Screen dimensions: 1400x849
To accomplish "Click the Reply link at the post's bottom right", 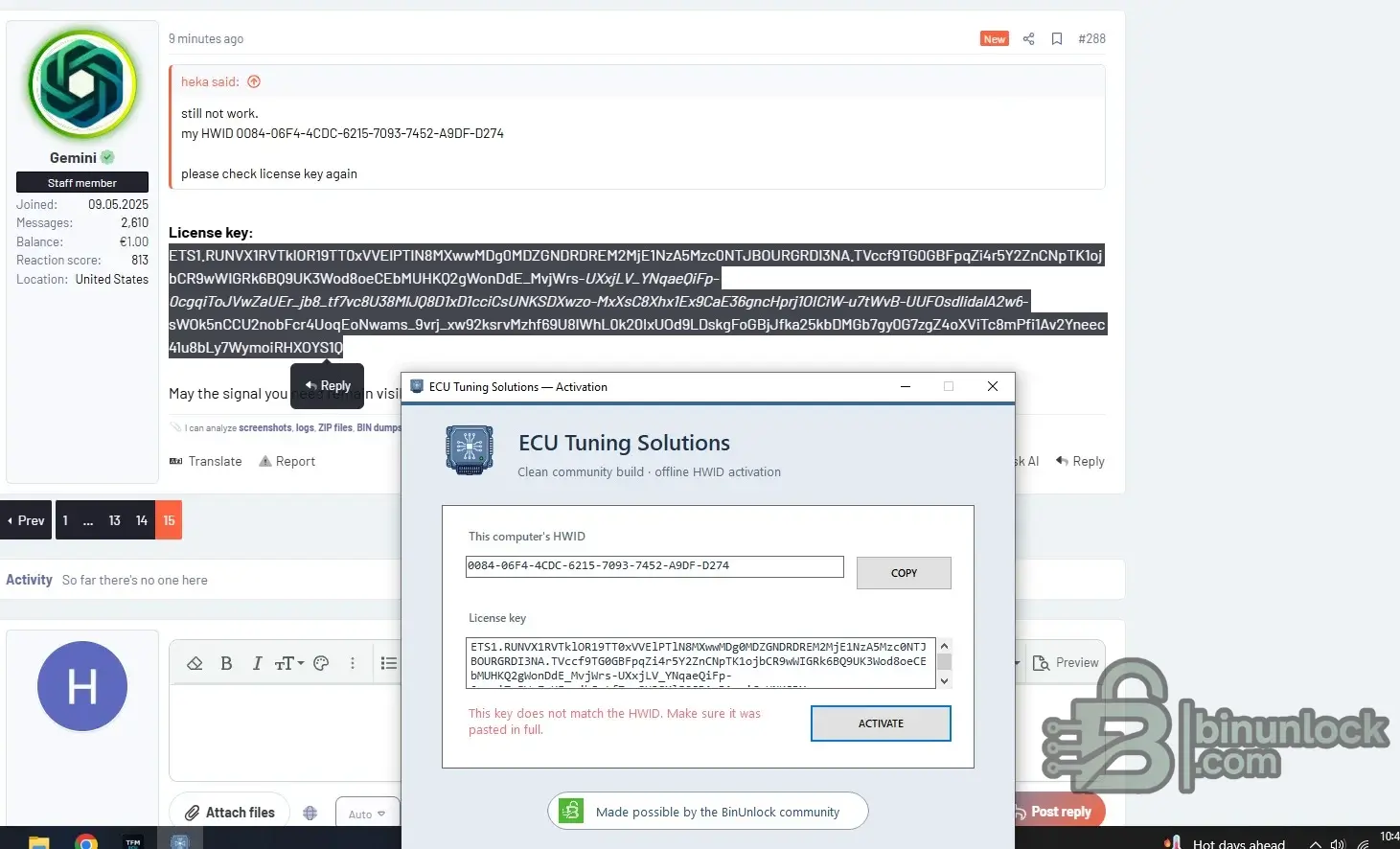I will click(x=1080, y=462).
